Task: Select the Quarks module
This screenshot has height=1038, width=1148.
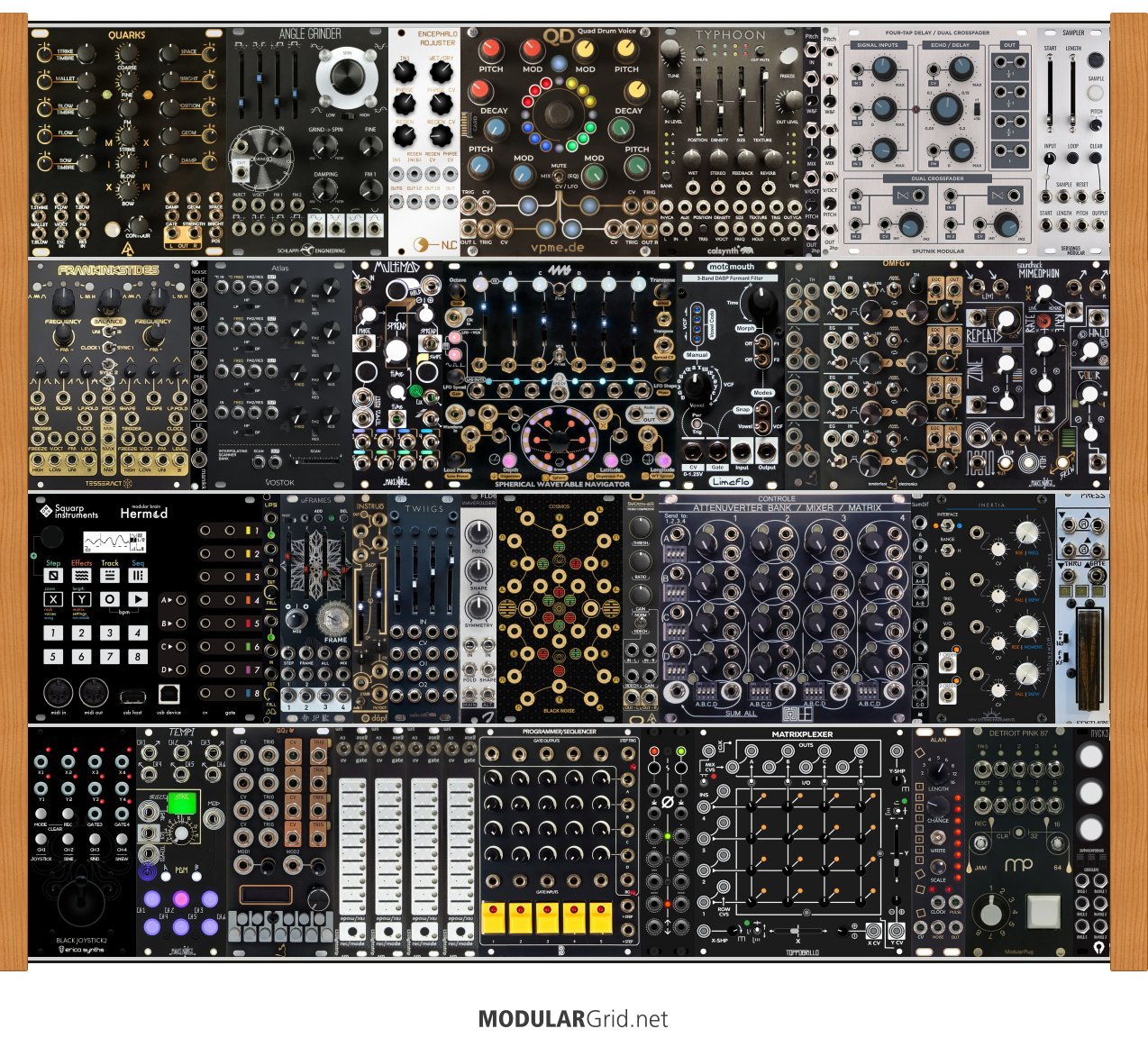Action: point(127,141)
